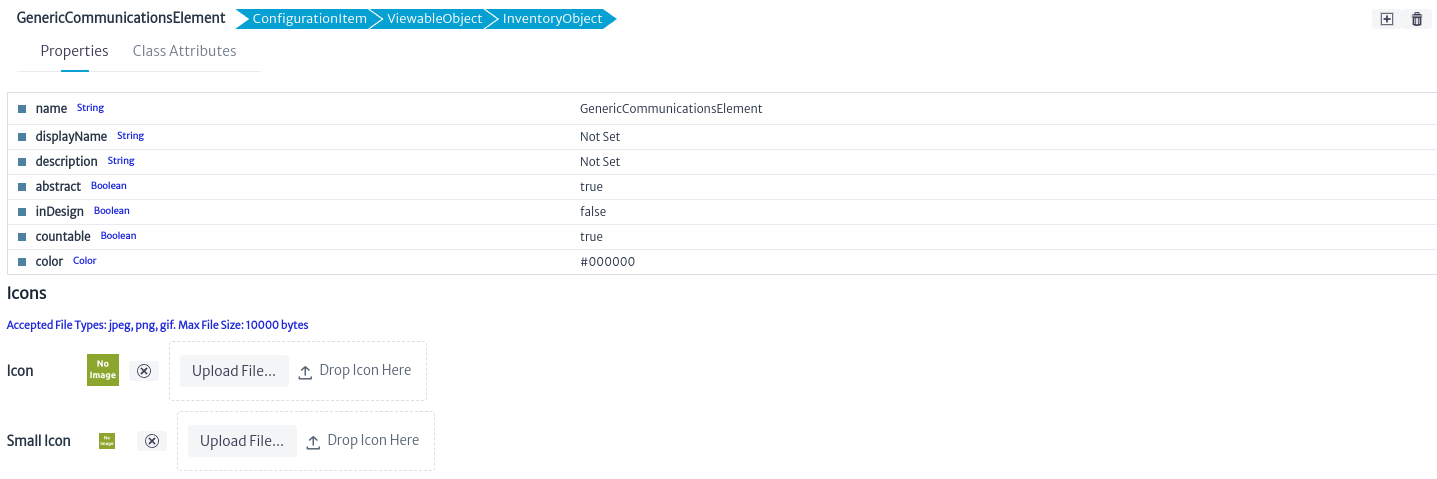Clear the Icon image with the X
Viewport: 1437px width, 479px height.
tap(144, 371)
